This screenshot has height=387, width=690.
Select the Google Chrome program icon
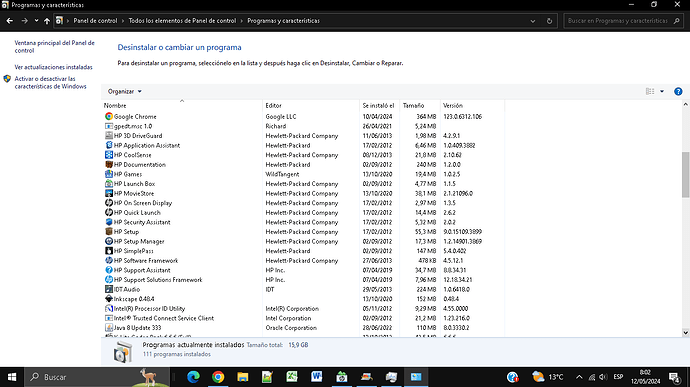pyautogui.click(x=109, y=117)
